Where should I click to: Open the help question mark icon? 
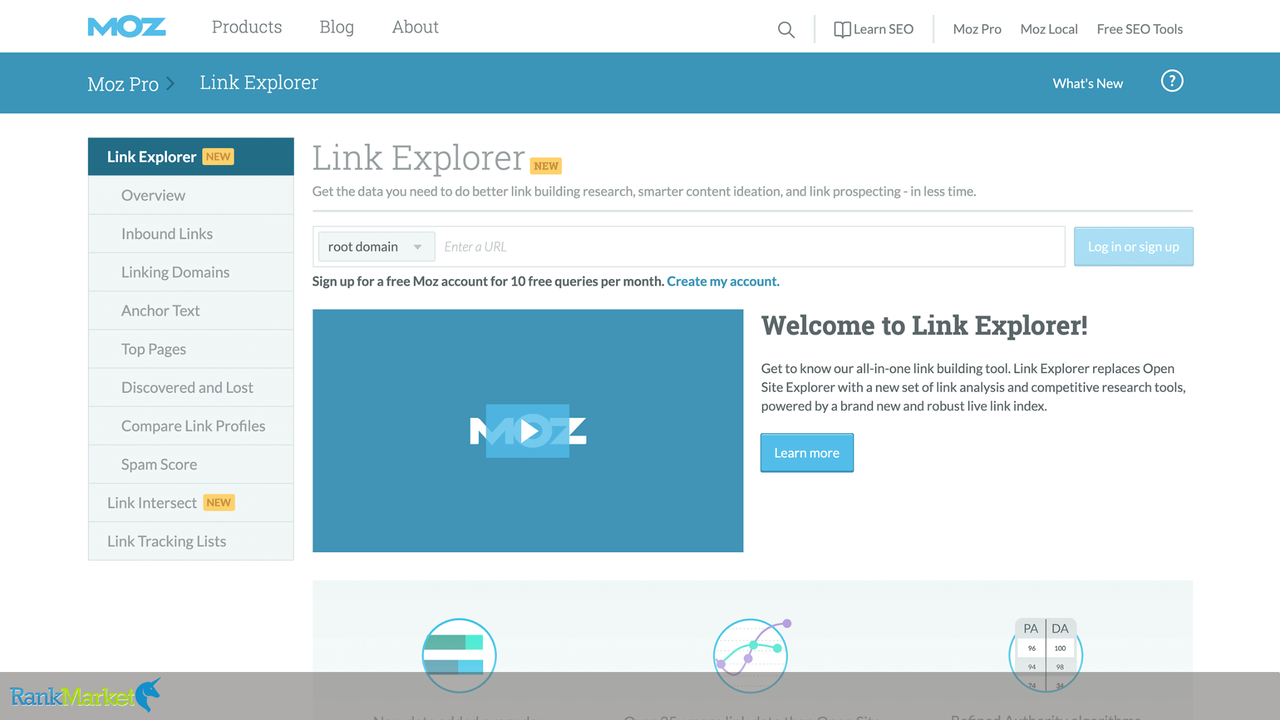click(x=1172, y=81)
